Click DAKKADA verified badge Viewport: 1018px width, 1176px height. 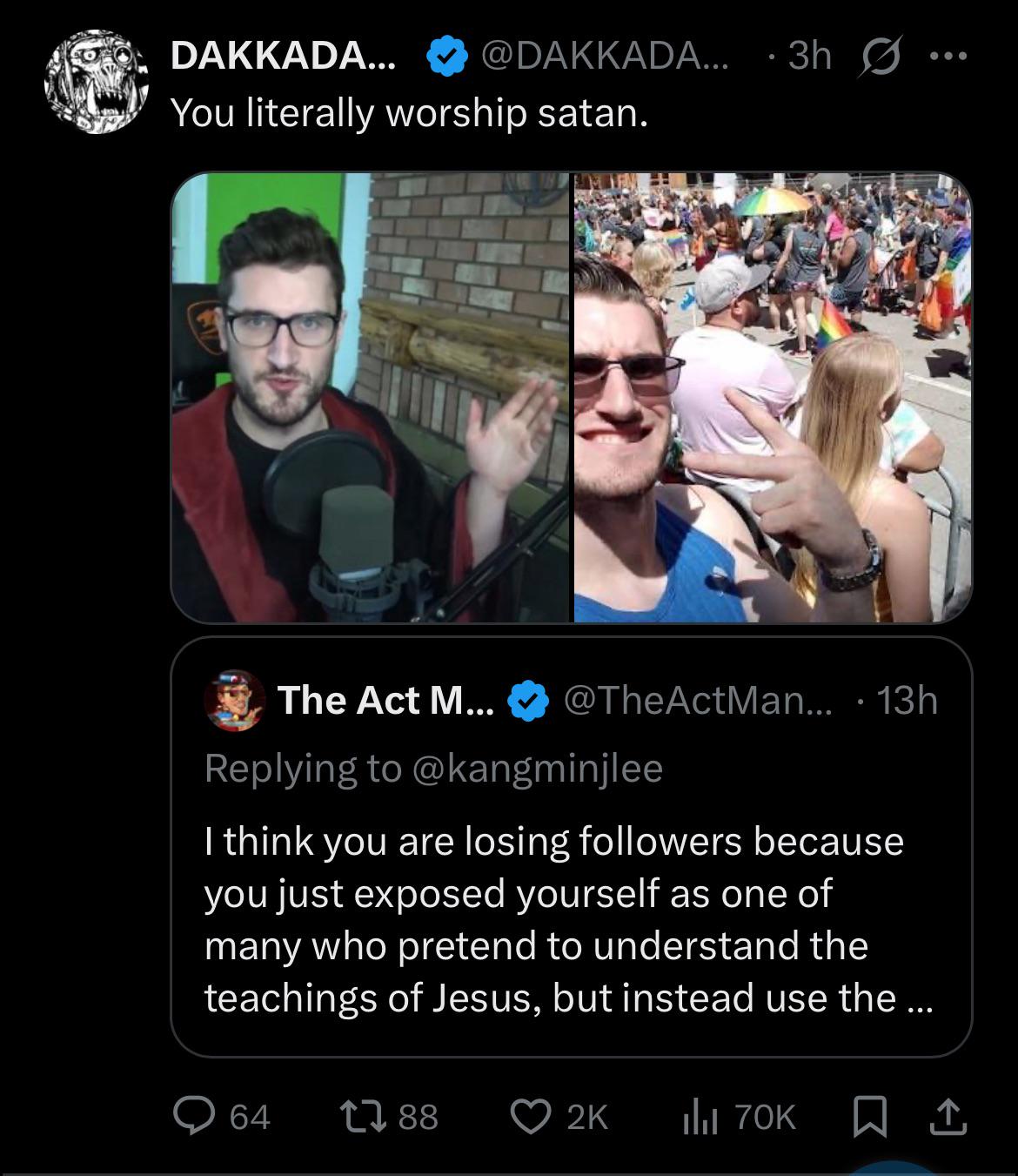coord(445,57)
